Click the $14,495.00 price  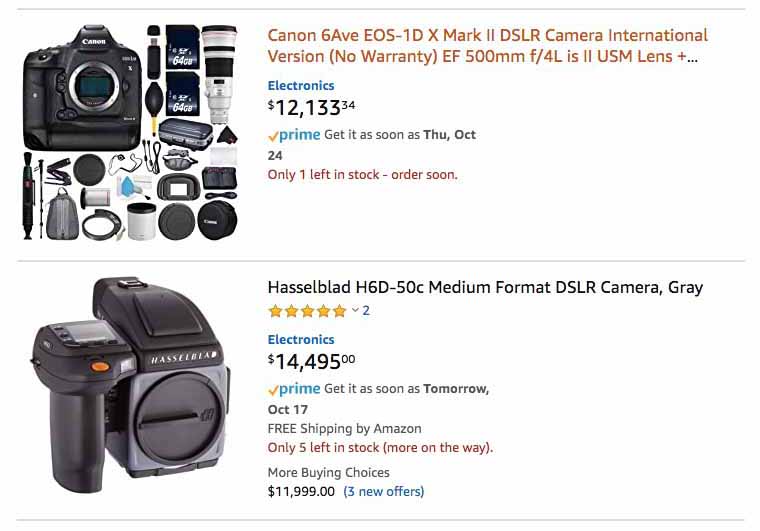click(x=311, y=361)
